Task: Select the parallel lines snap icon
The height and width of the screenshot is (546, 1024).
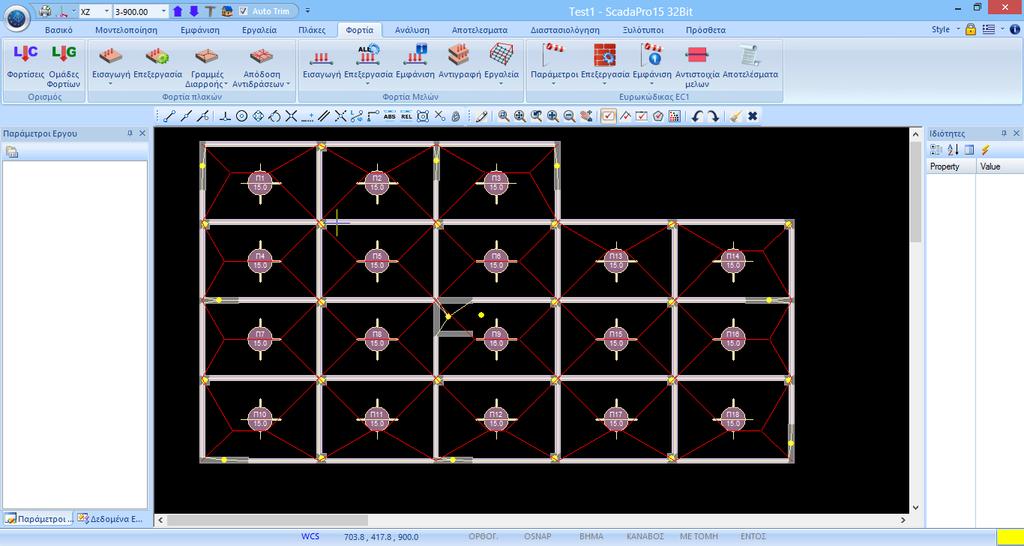Action: [x=324, y=116]
